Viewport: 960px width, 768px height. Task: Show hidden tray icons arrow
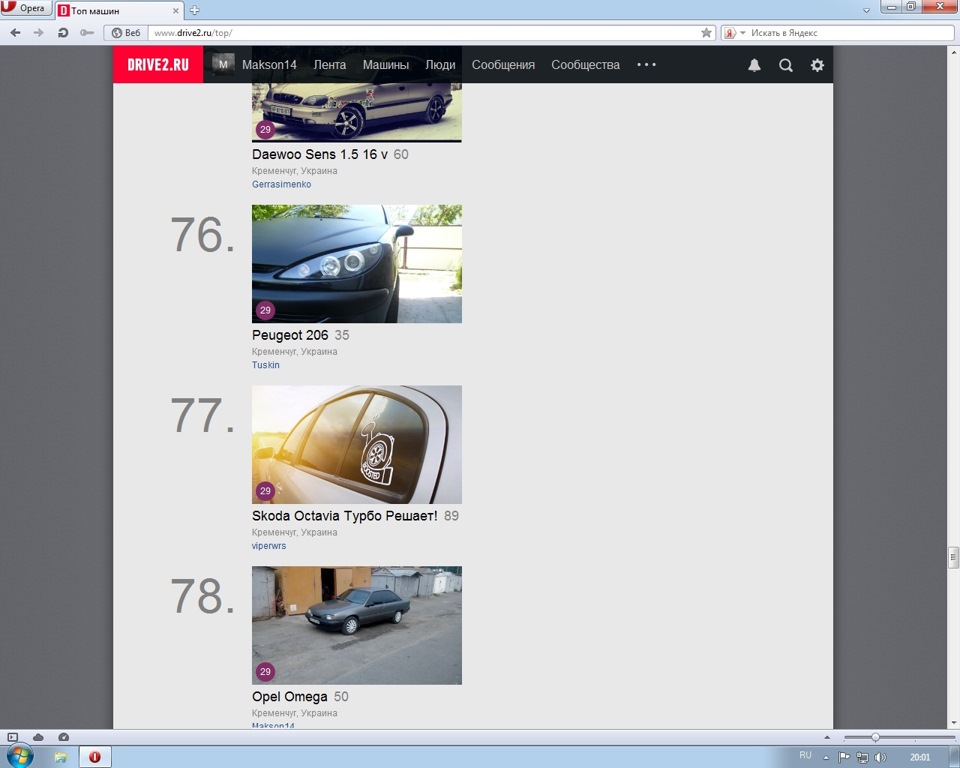pyautogui.click(x=826, y=758)
